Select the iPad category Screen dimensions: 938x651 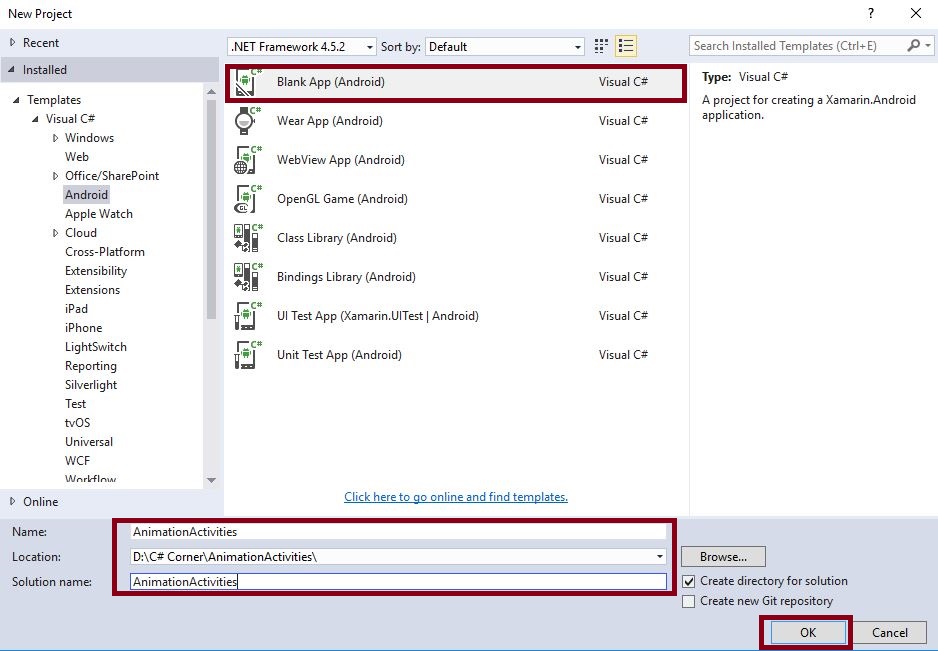(x=76, y=309)
